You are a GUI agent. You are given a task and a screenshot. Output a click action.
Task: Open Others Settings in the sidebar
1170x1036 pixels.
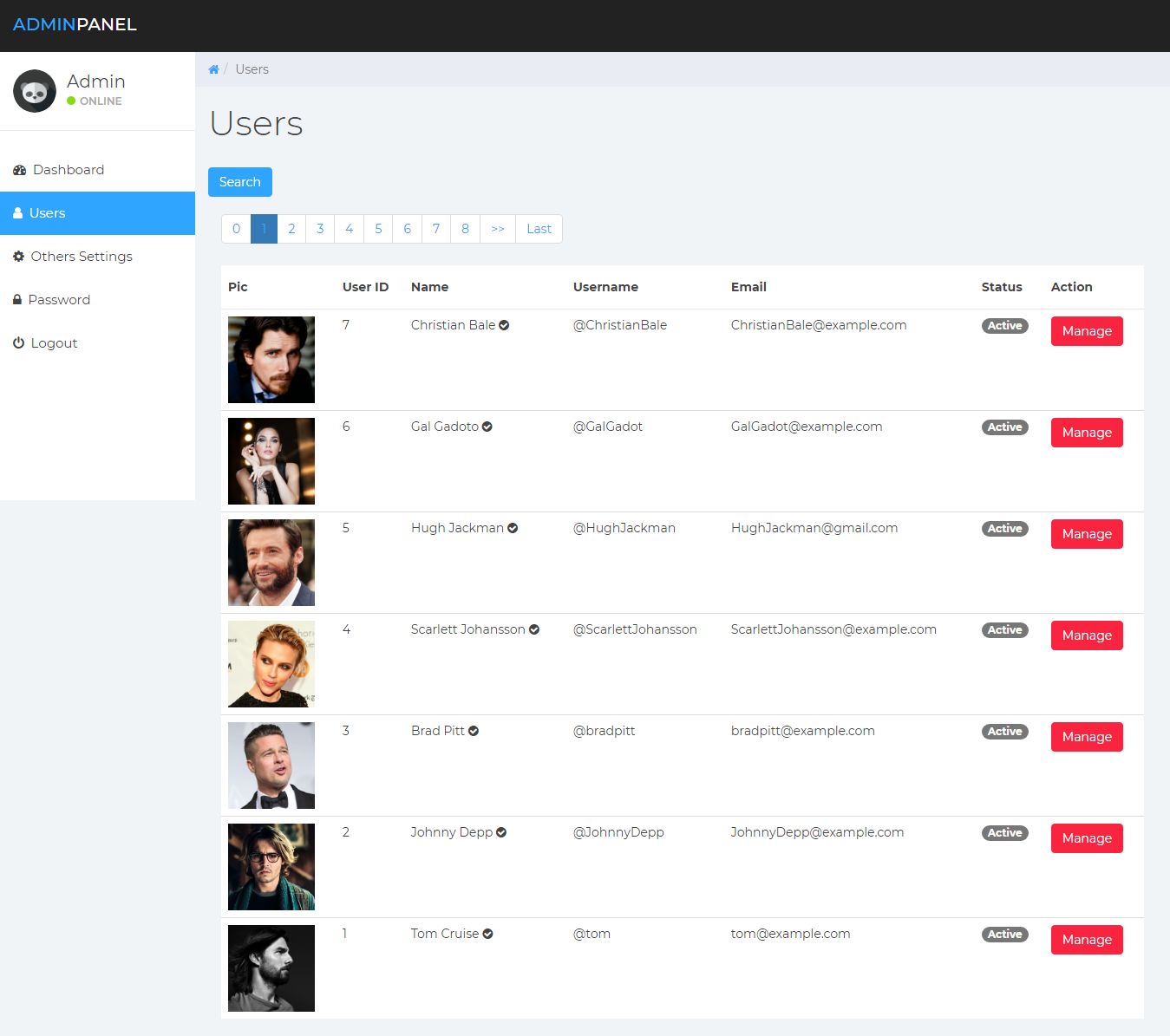tap(97, 257)
